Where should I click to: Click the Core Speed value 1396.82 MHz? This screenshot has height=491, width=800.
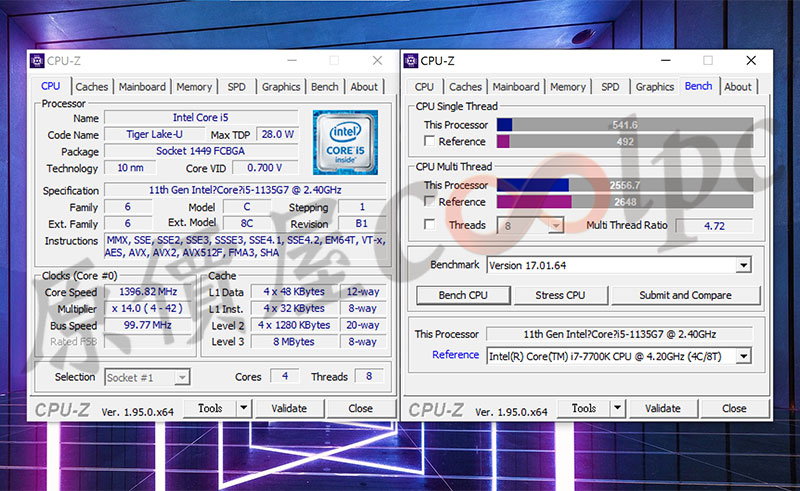point(148,292)
